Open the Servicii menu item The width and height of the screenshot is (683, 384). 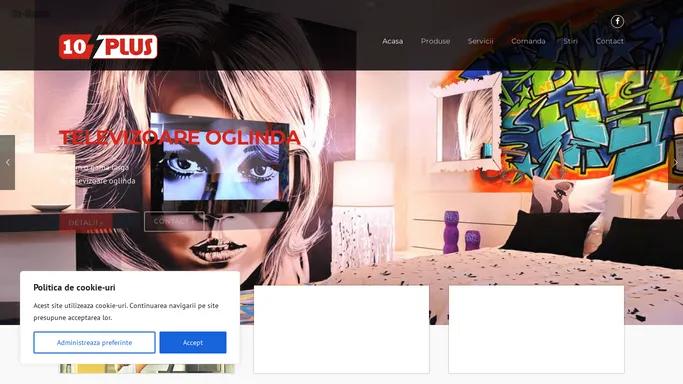tap(480, 41)
